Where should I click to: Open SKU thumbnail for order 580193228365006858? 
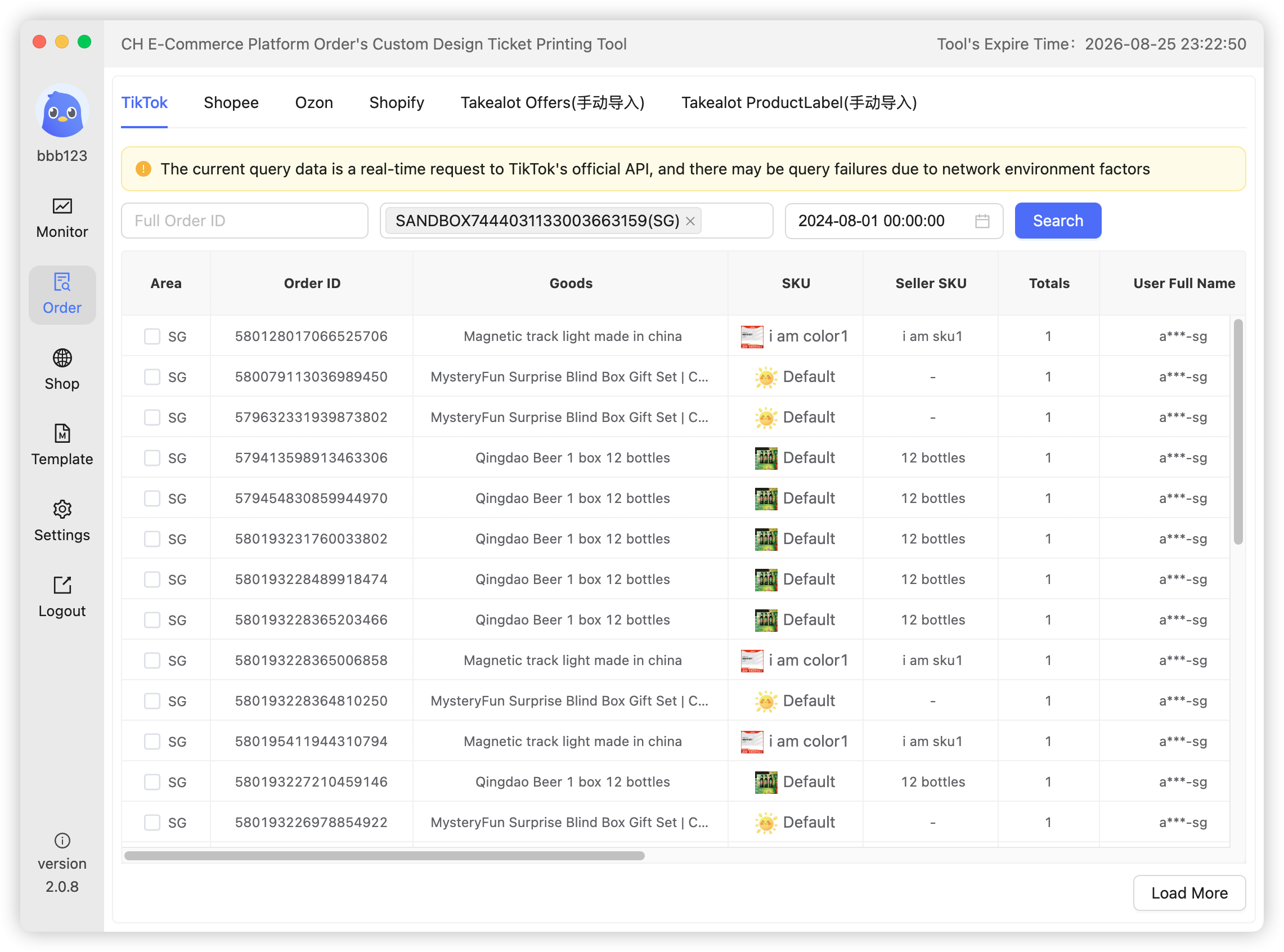click(753, 661)
